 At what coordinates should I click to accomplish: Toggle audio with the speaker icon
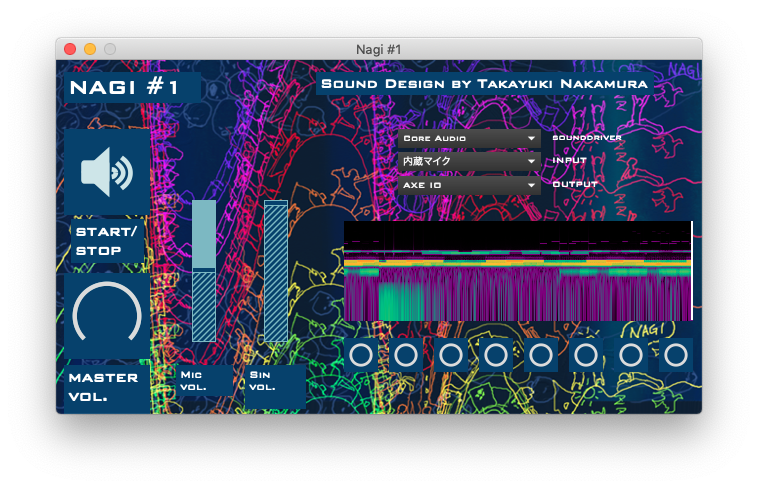pos(107,172)
